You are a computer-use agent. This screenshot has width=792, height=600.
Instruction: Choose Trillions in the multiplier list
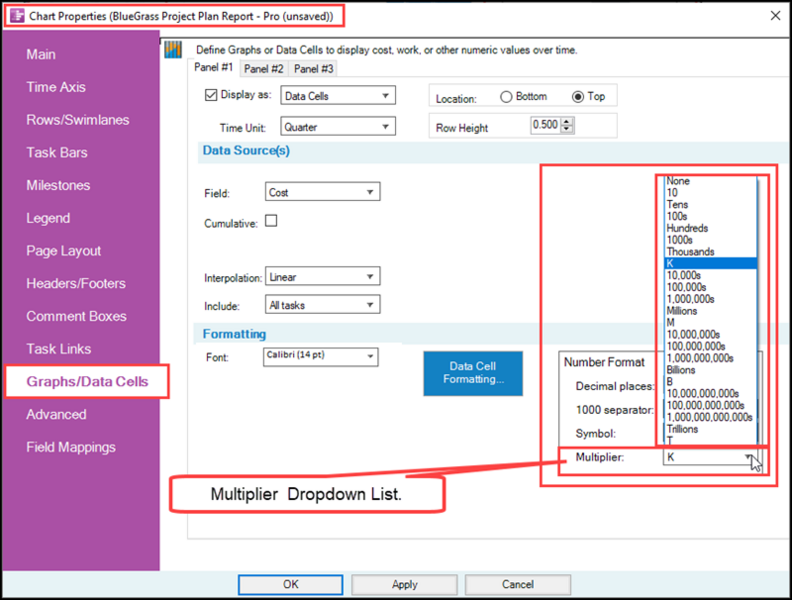[710, 429]
